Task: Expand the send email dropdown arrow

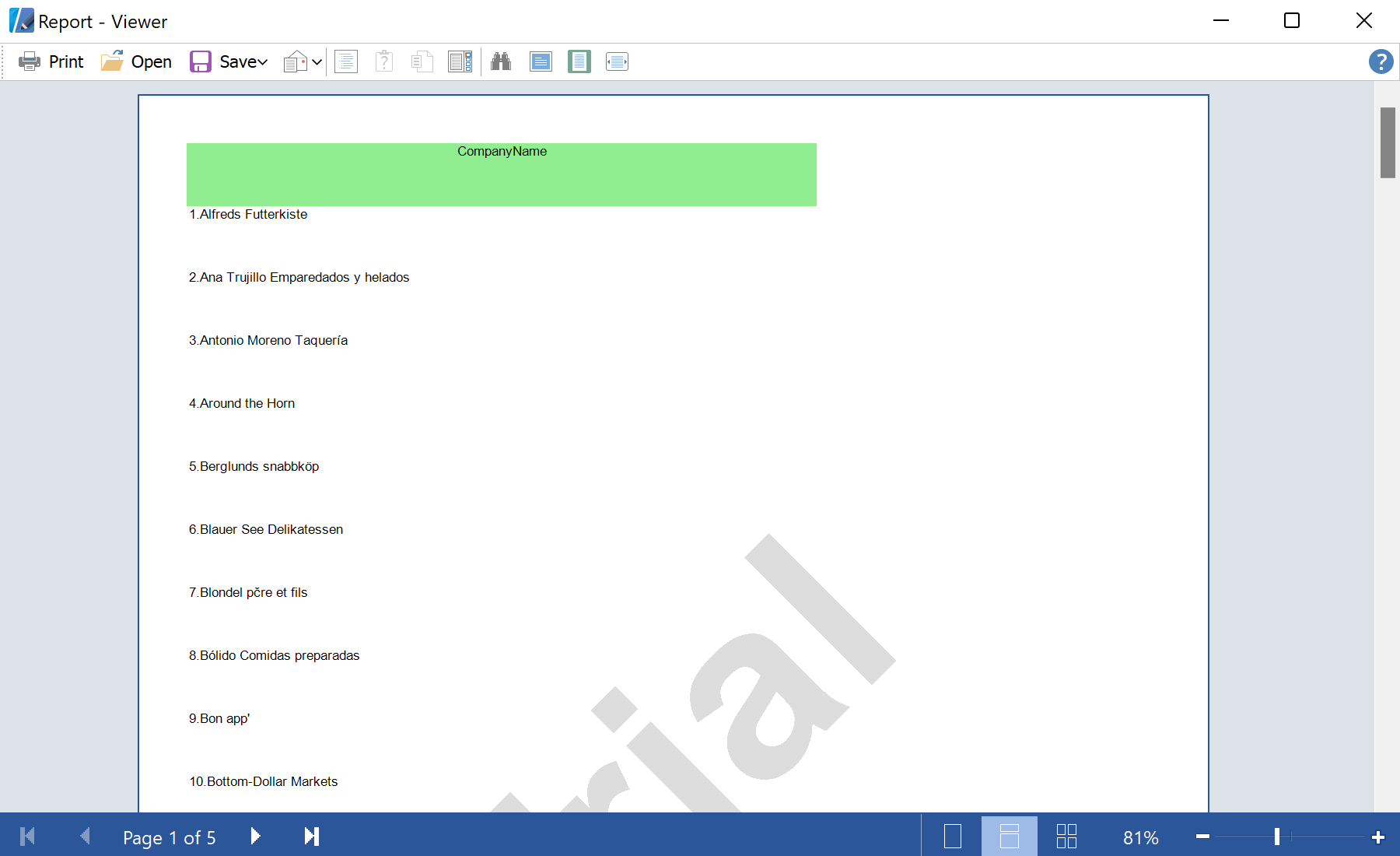Action: 317,62
